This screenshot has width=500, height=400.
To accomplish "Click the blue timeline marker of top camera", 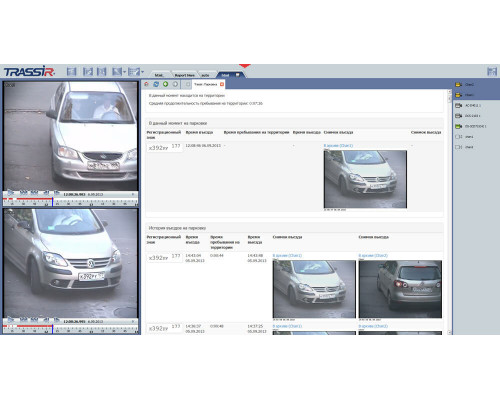I will tap(52, 202).
